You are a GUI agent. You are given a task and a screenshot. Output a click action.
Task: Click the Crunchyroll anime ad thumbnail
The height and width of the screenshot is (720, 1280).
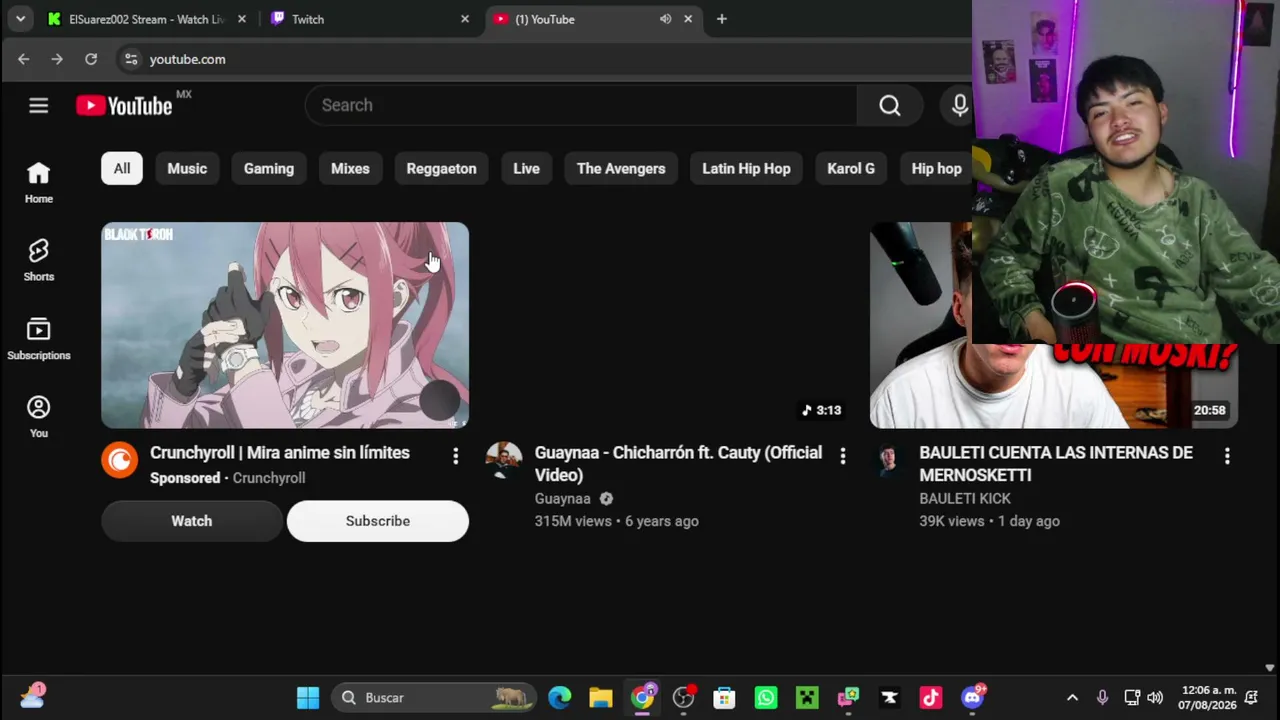coord(285,325)
